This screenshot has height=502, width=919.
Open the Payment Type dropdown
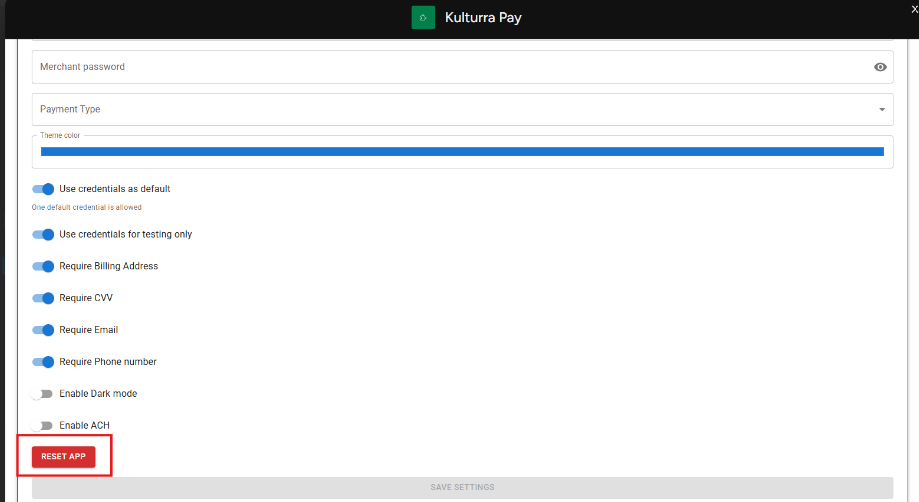tap(462, 109)
